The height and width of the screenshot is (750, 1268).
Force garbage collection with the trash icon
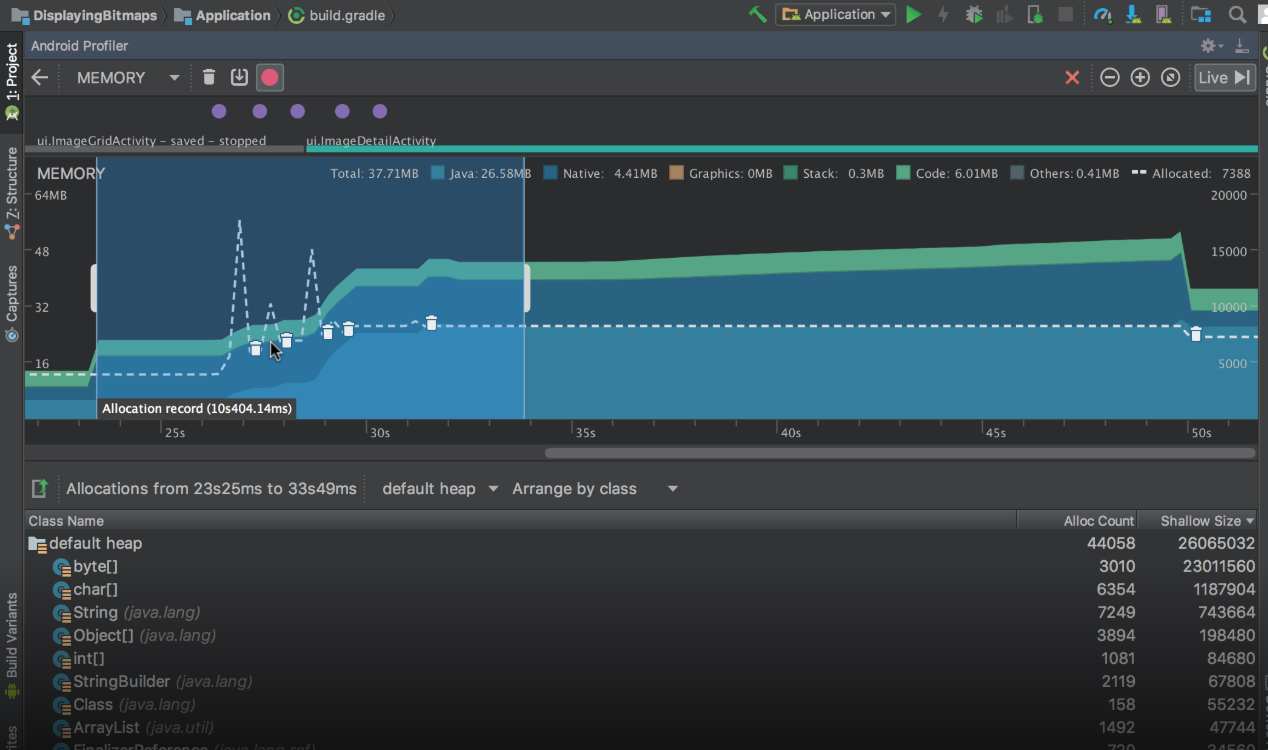pyautogui.click(x=209, y=77)
